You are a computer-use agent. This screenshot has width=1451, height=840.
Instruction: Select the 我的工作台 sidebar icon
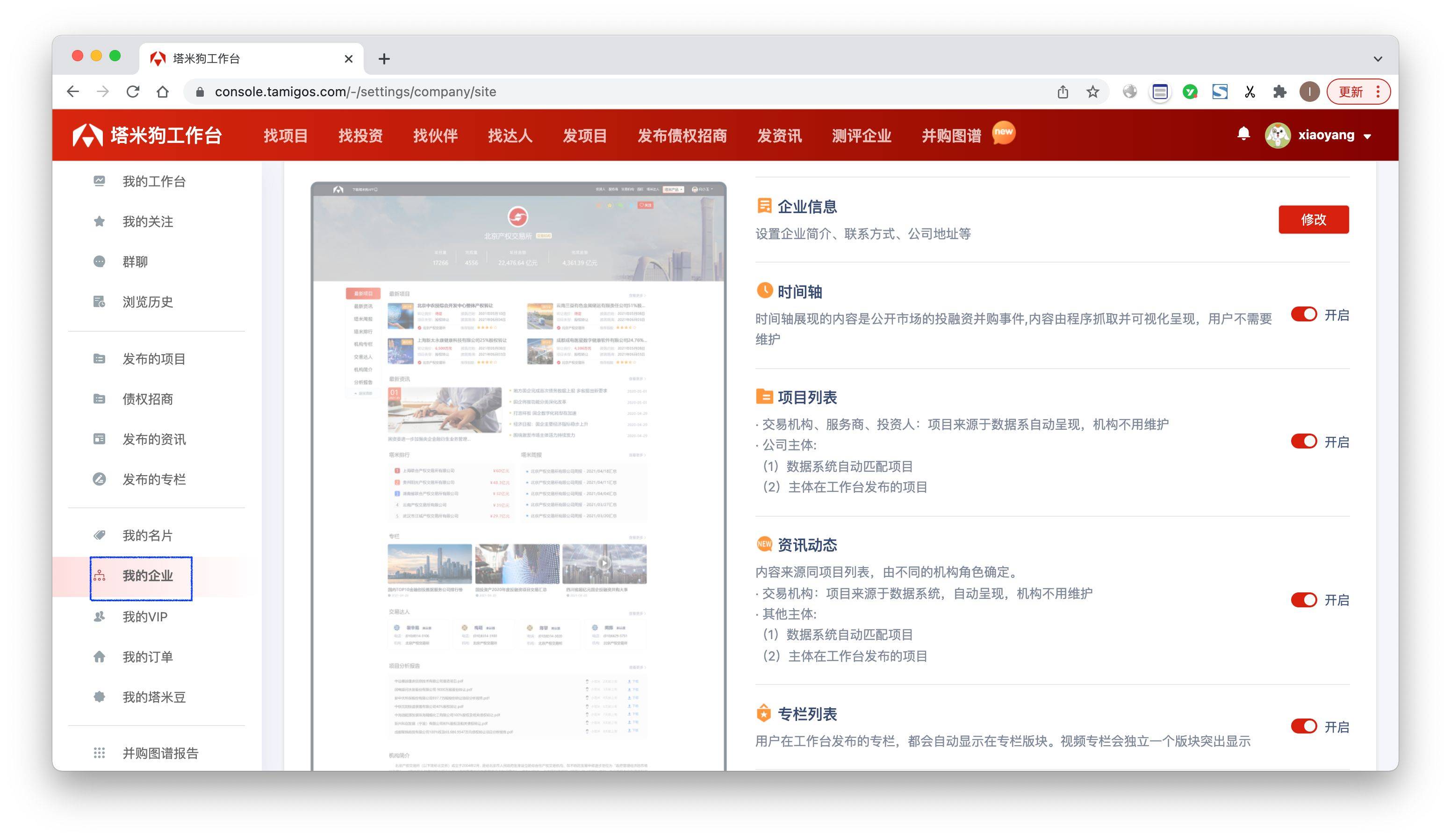coord(100,181)
